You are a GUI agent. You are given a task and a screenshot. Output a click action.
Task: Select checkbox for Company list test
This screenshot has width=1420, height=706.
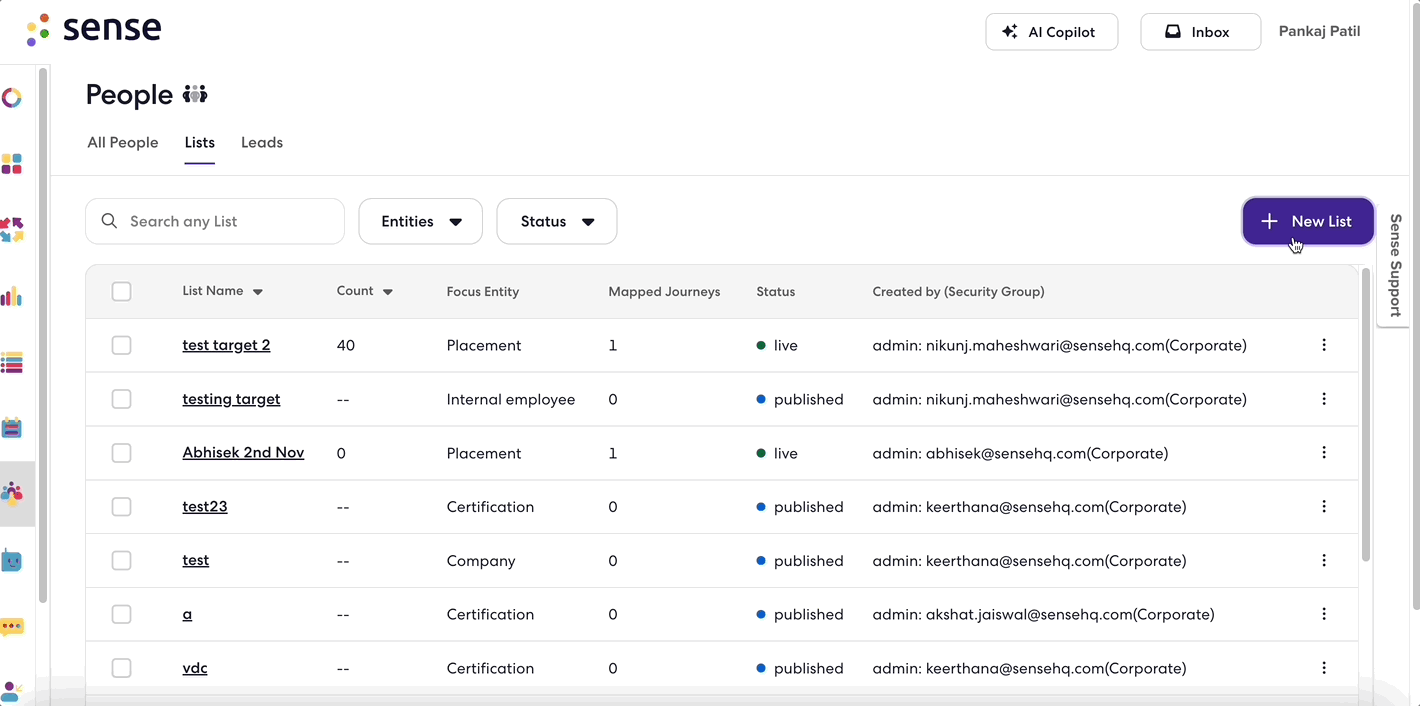(121, 561)
